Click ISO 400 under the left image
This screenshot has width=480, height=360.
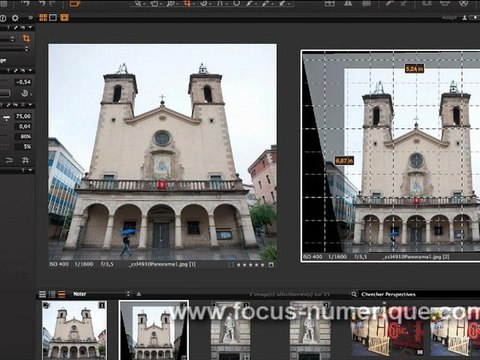(59, 264)
